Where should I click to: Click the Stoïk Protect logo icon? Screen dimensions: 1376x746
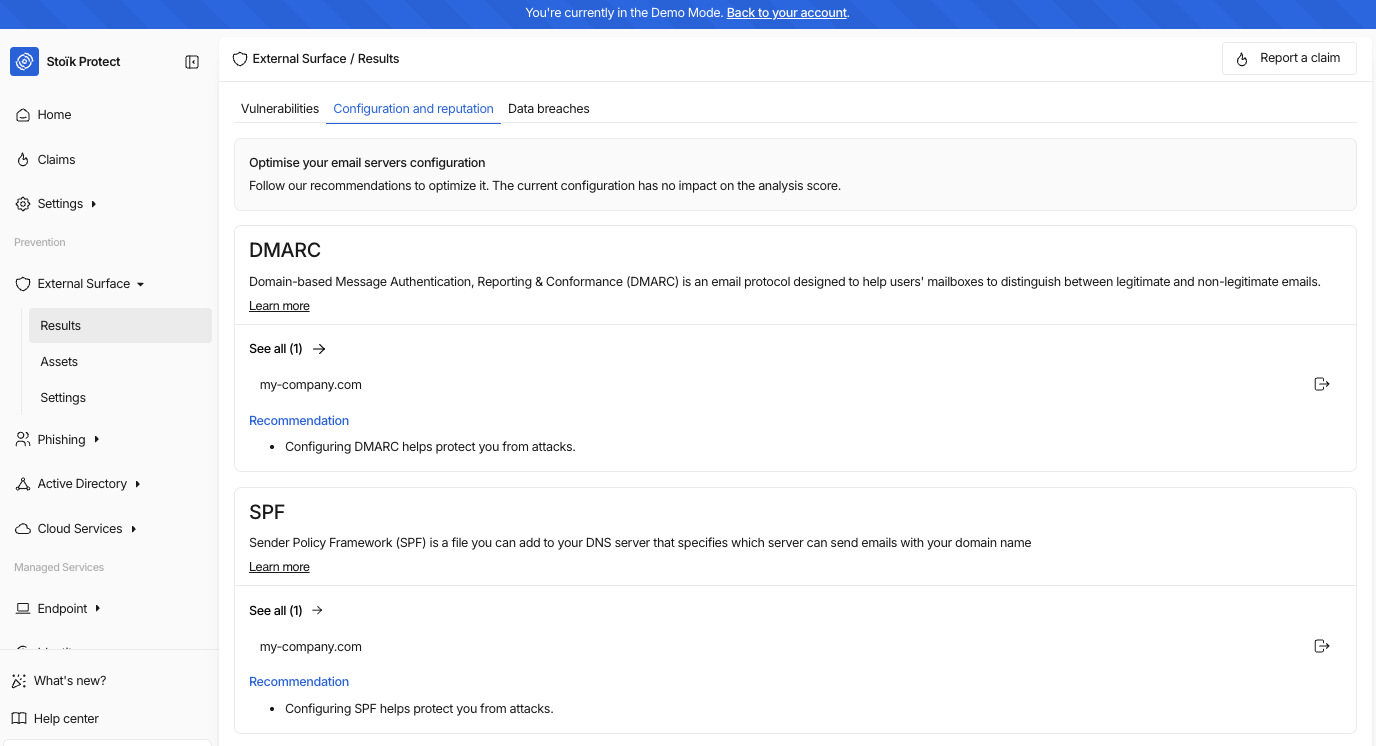pos(25,61)
